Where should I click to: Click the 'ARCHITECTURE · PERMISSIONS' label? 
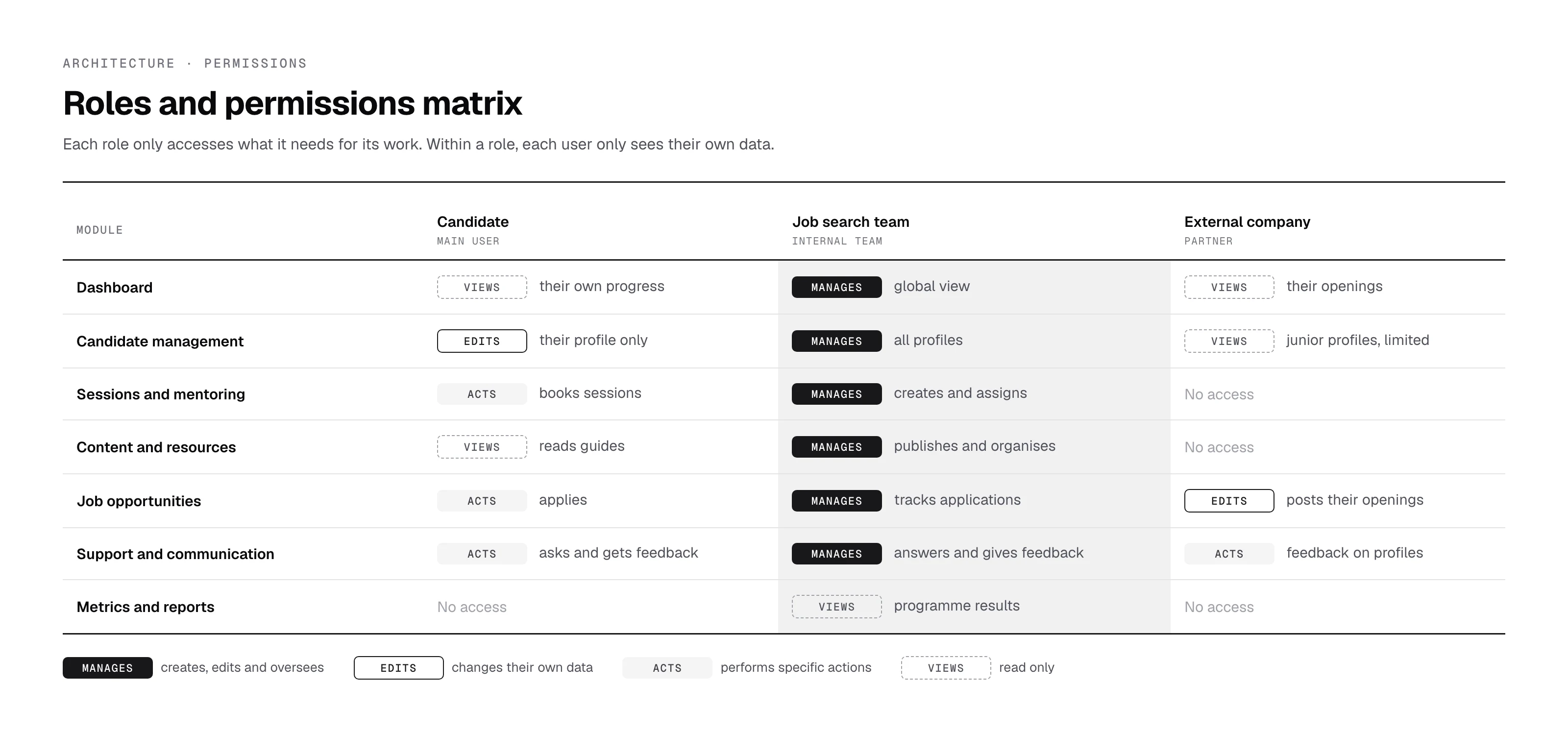185,63
